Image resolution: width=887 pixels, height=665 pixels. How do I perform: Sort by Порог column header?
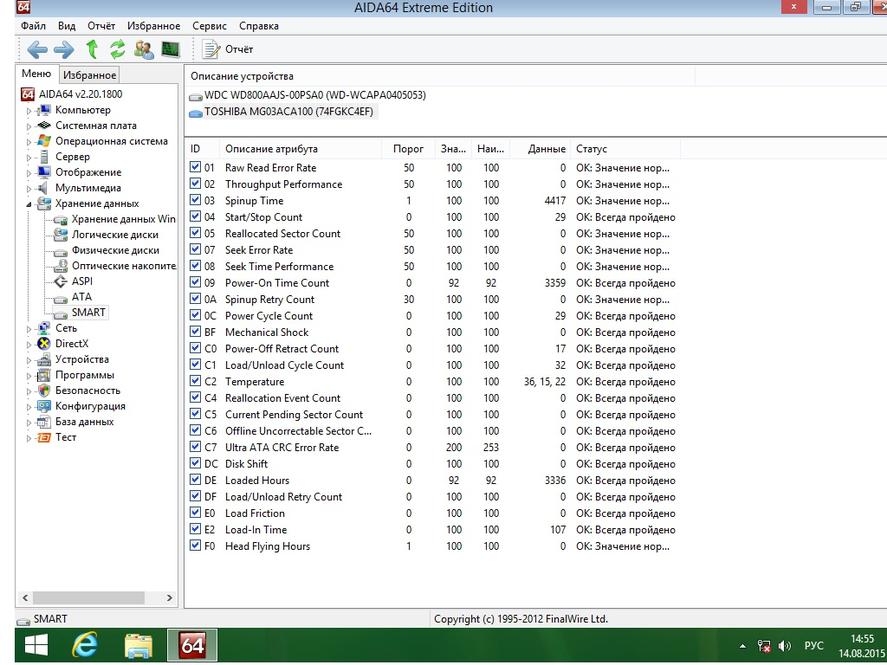[x=408, y=149]
